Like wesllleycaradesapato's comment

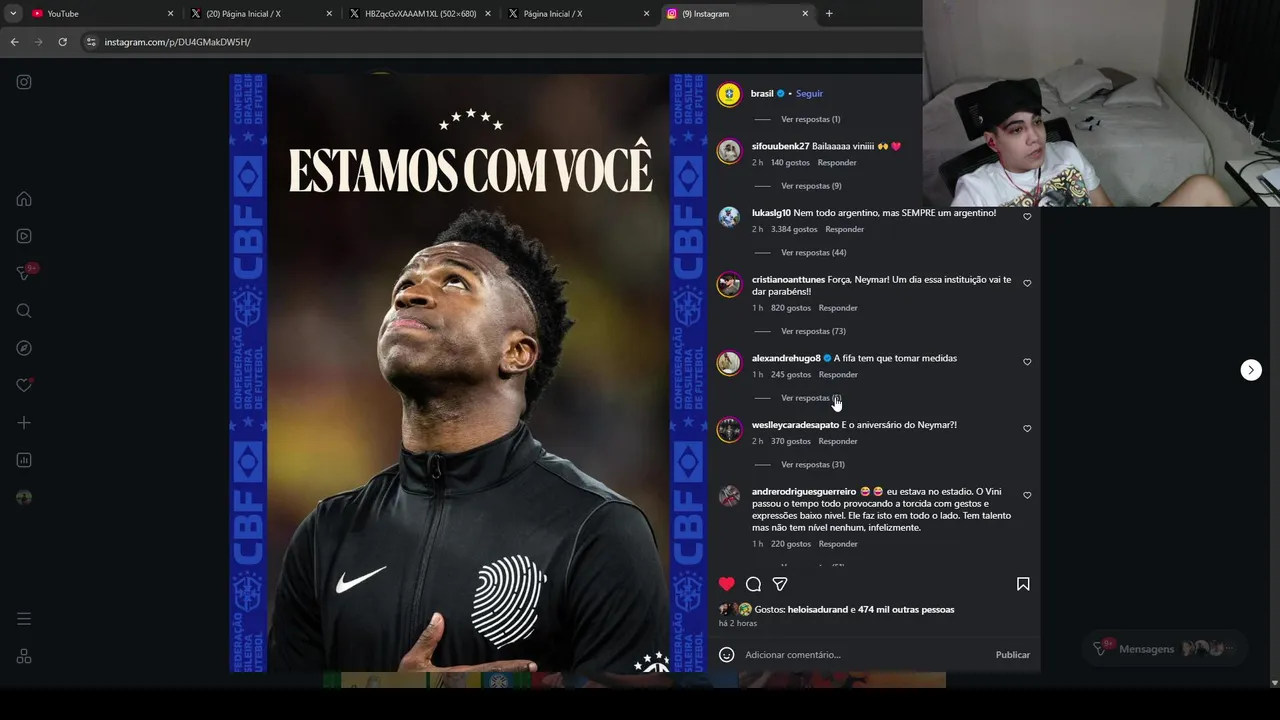coord(1027,429)
